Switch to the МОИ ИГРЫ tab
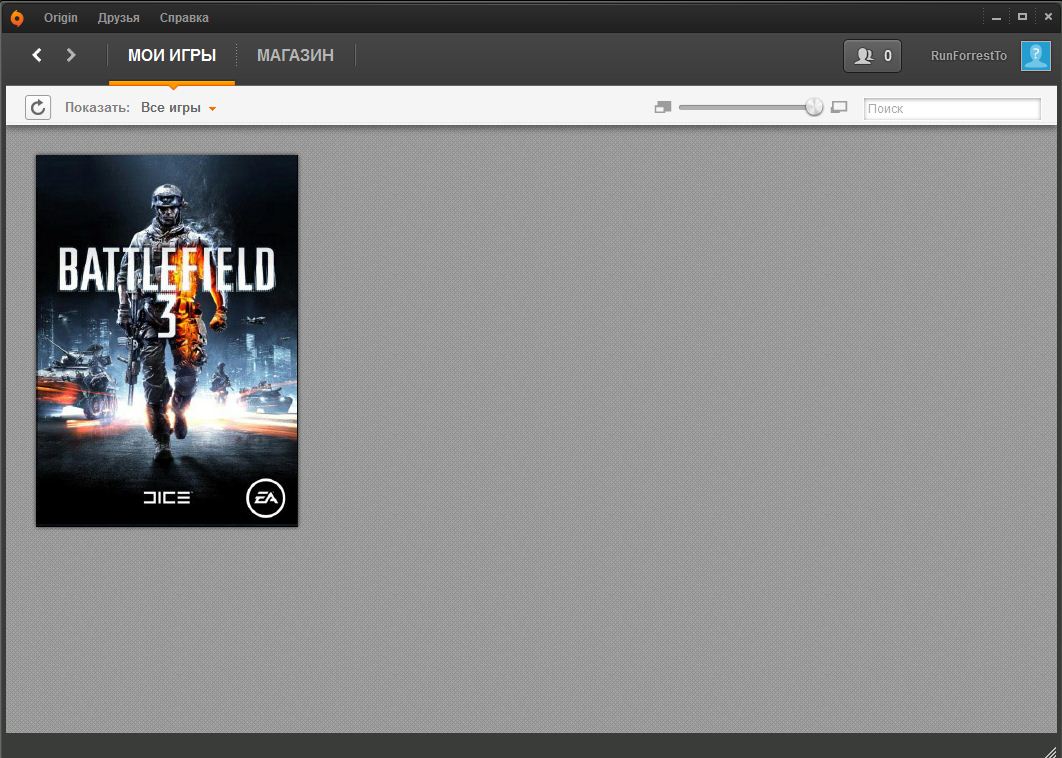 pos(172,56)
